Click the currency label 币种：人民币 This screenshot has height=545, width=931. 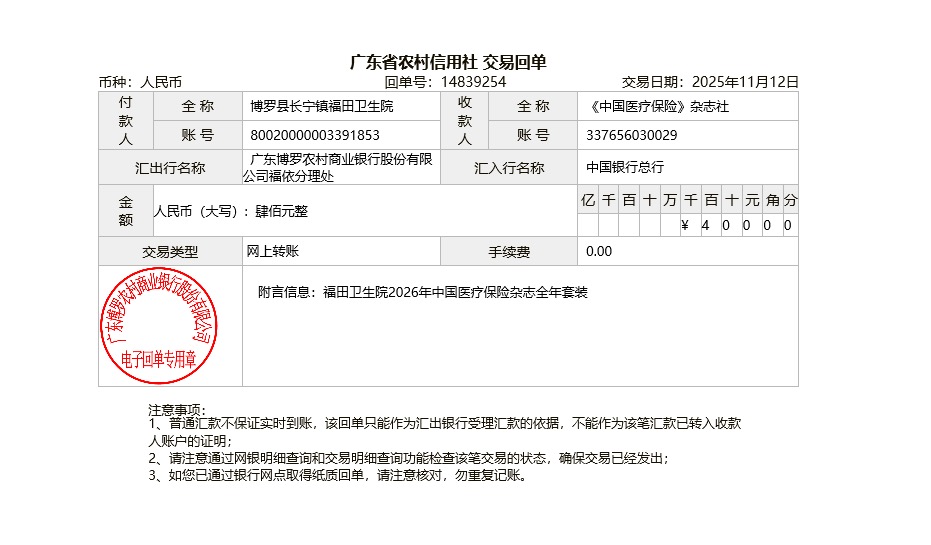click(x=140, y=82)
